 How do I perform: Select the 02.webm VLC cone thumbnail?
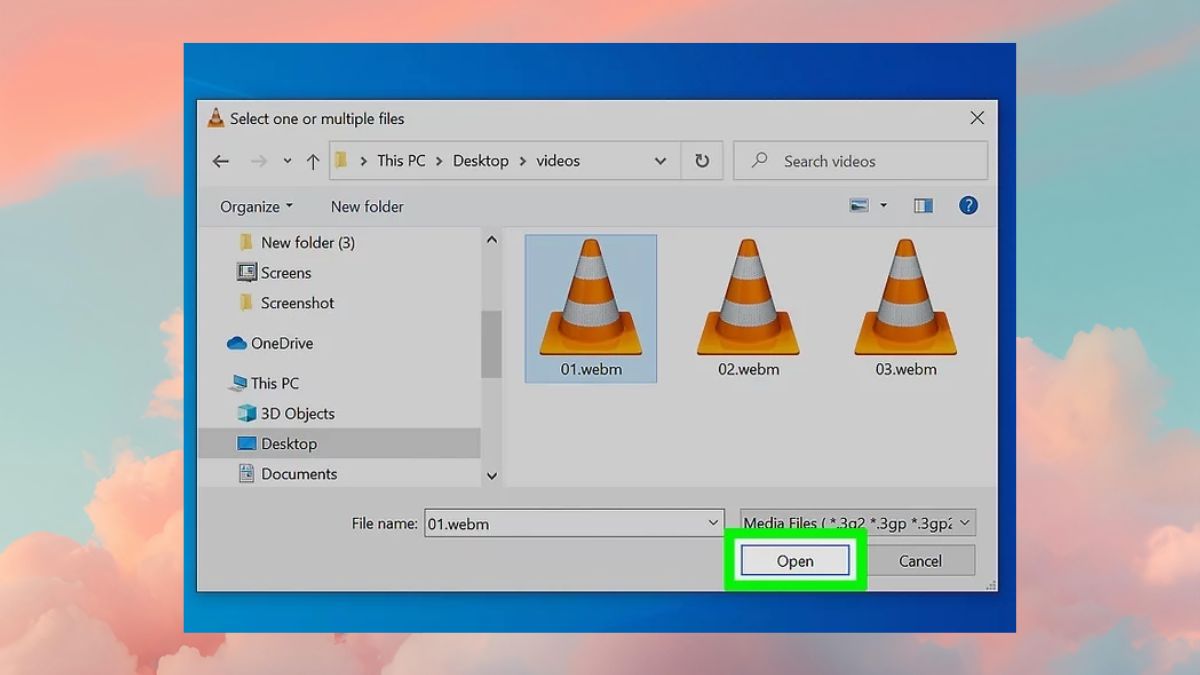[748, 297]
